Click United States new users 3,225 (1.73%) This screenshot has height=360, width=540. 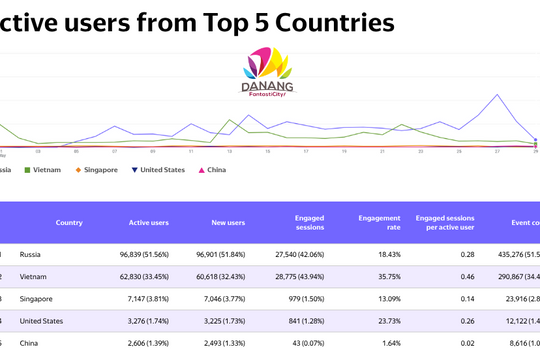225,321
